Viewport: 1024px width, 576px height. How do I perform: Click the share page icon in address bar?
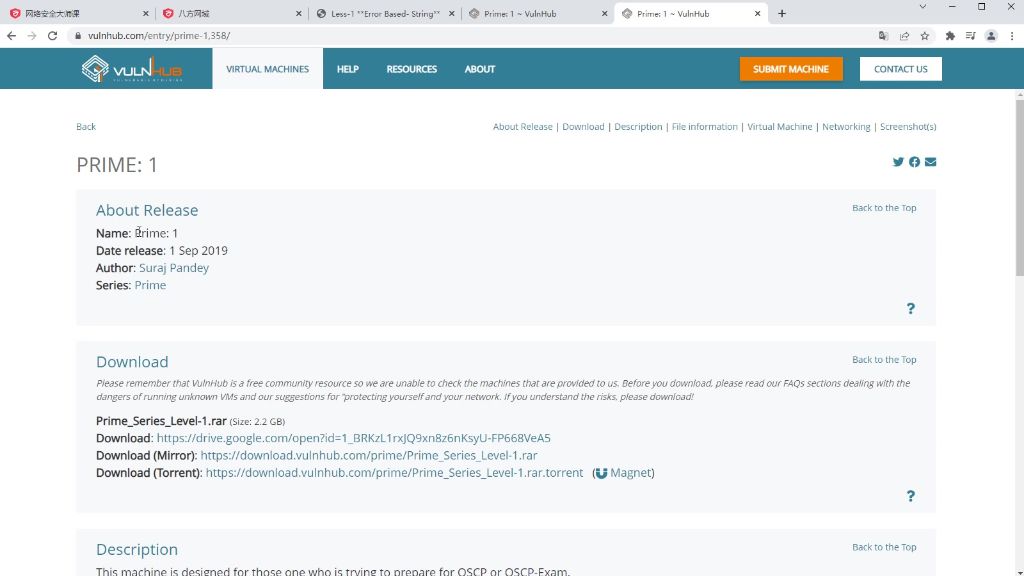tap(904, 36)
